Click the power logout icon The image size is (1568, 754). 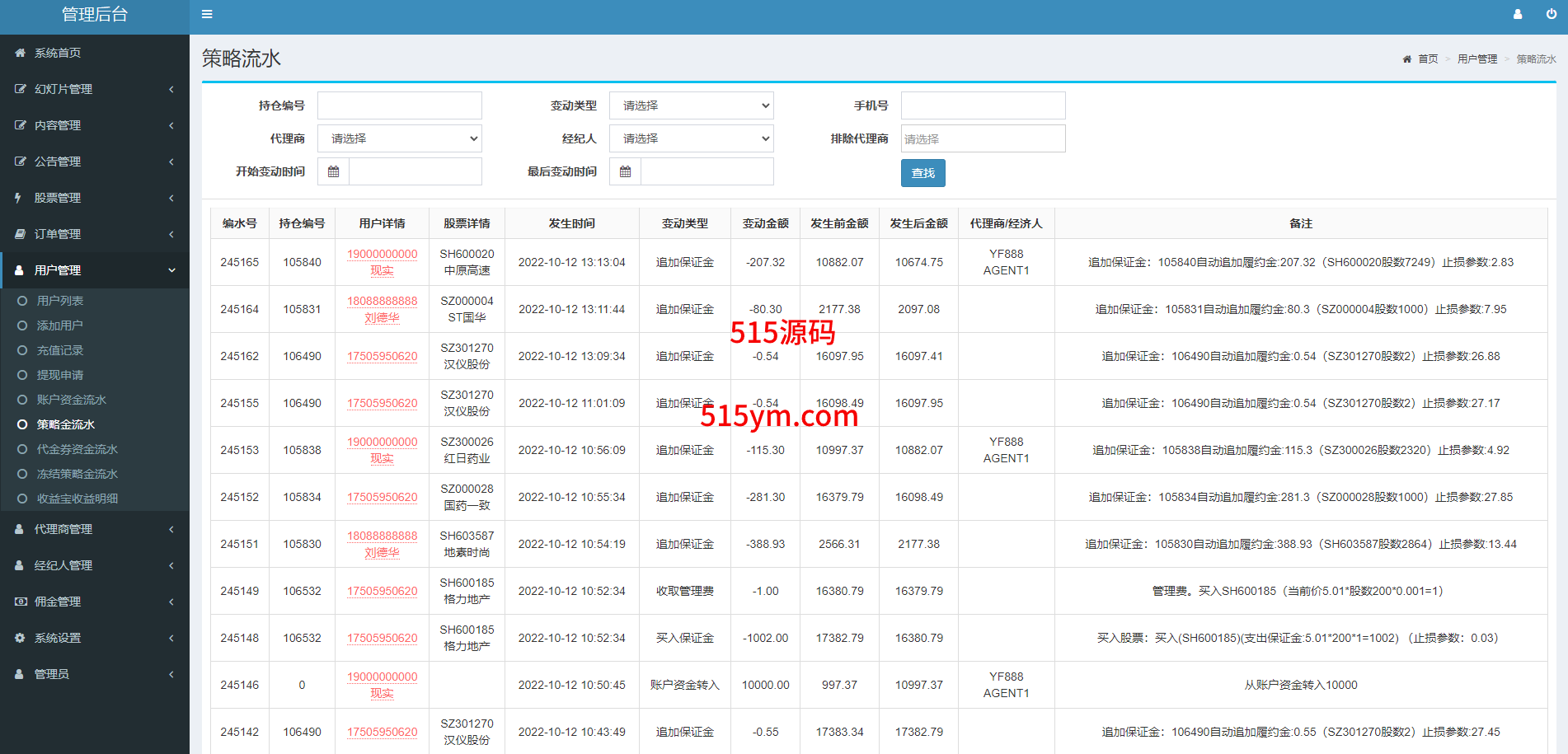1551,14
